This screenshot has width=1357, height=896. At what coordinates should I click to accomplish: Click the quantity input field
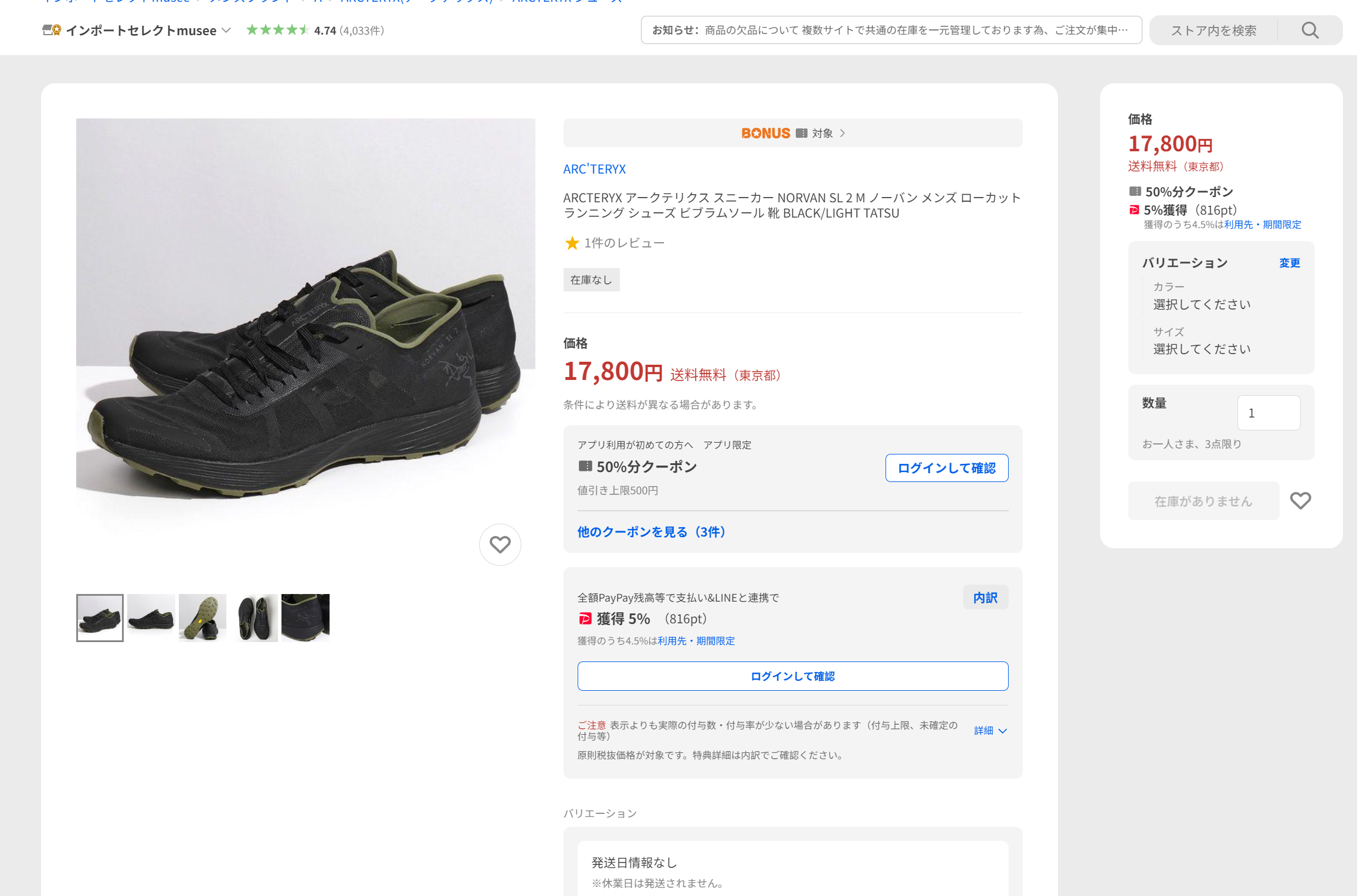[x=1268, y=413]
